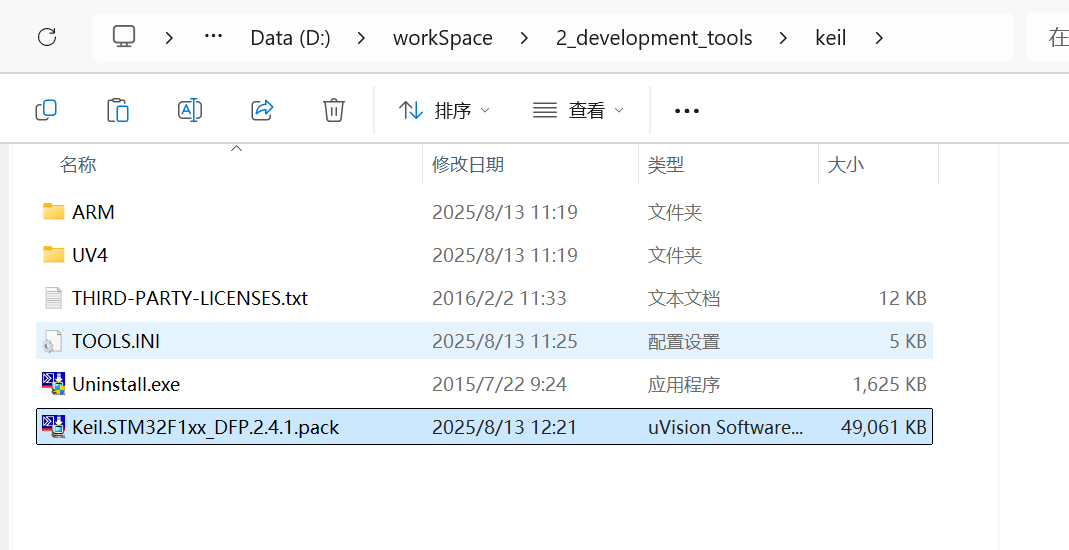Click the uVision Software type cell

click(x=725, y=427)
